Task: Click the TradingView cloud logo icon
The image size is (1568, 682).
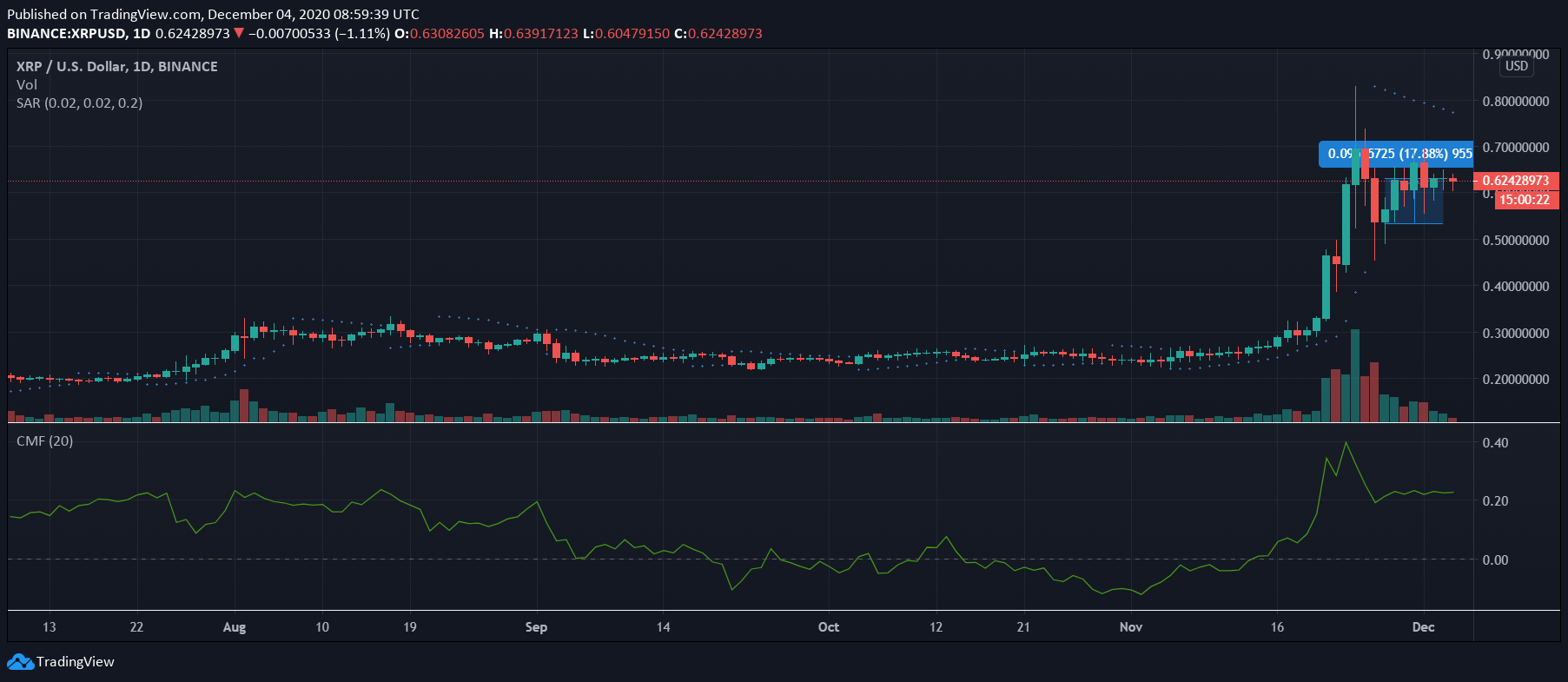Action: pos(21,662)
